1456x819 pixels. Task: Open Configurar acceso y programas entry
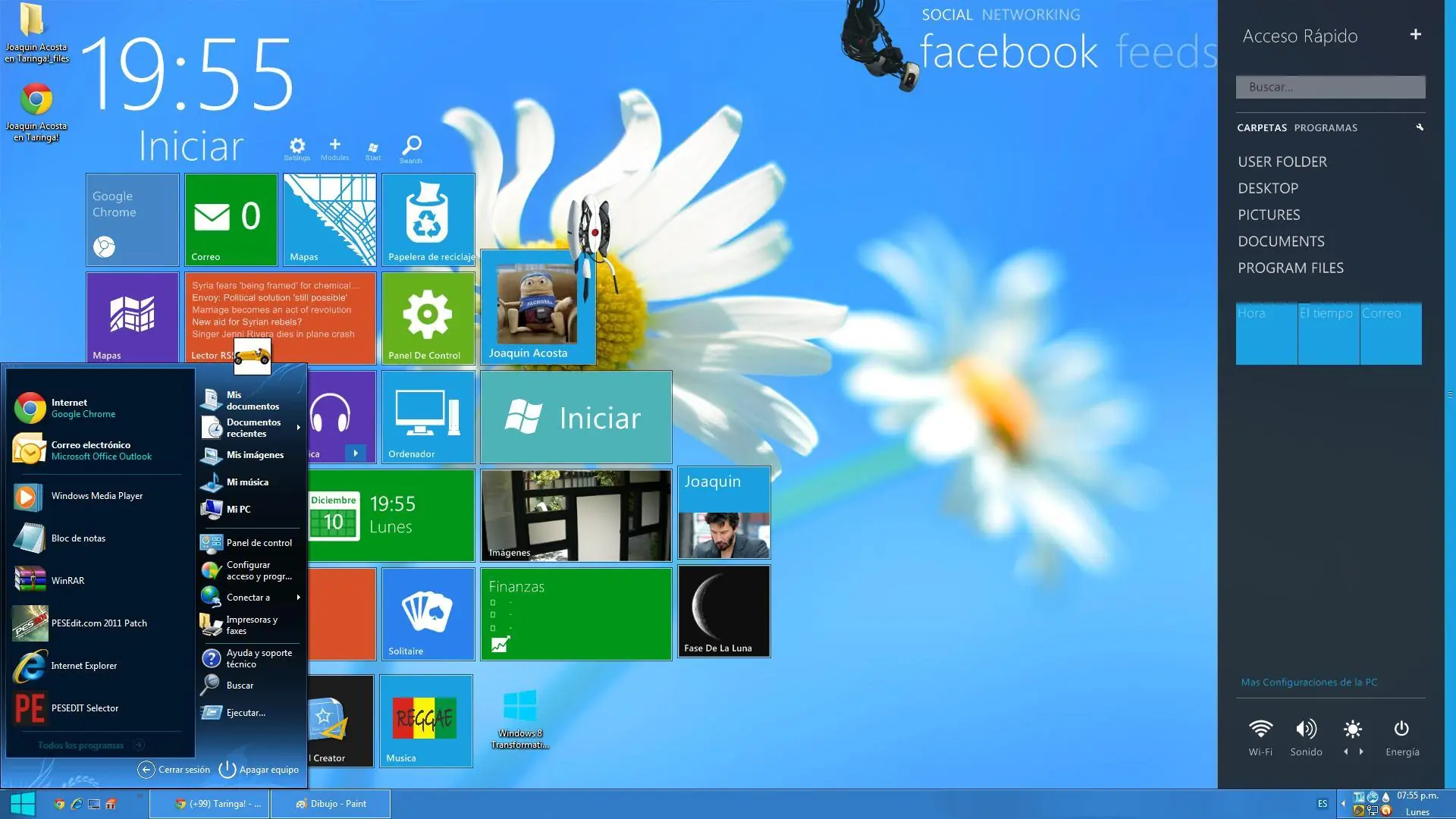(x=250, y=570)
